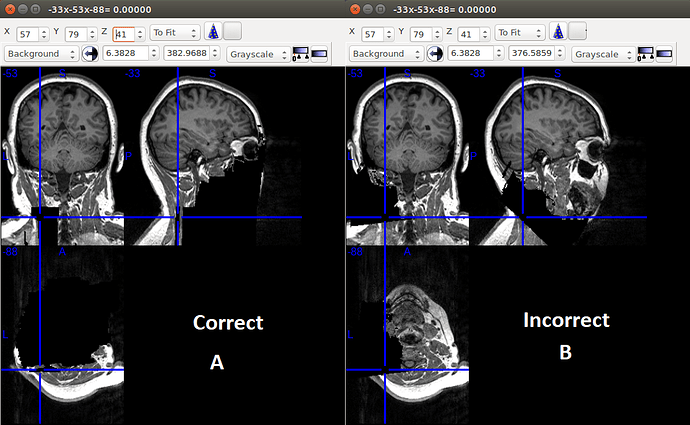The height and width of the screenshot is (425, 690).
Task: Click the Y spinner arrows in right window
Action: 437,34
